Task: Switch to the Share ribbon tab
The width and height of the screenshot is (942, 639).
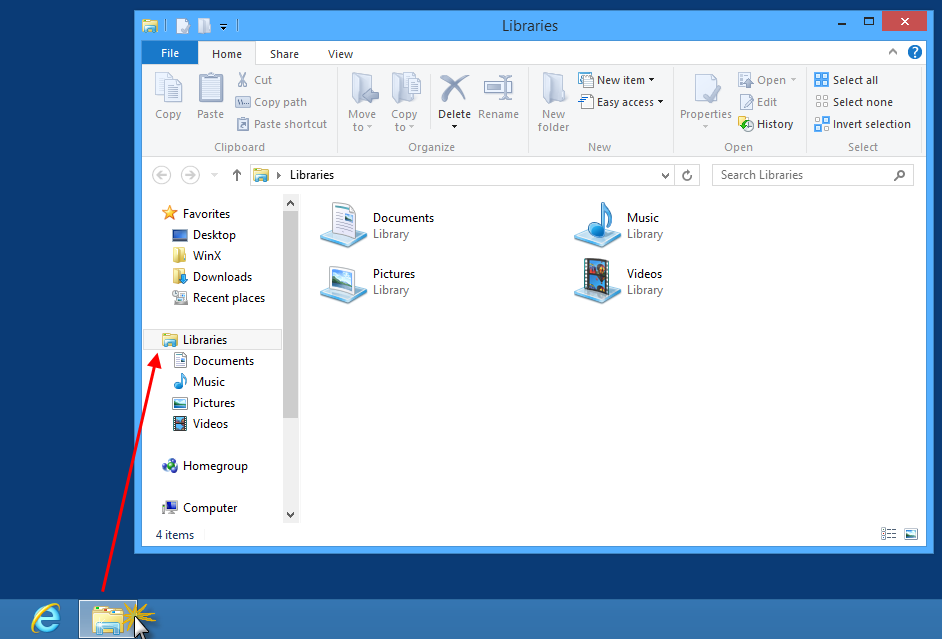Action: (284, 53)
